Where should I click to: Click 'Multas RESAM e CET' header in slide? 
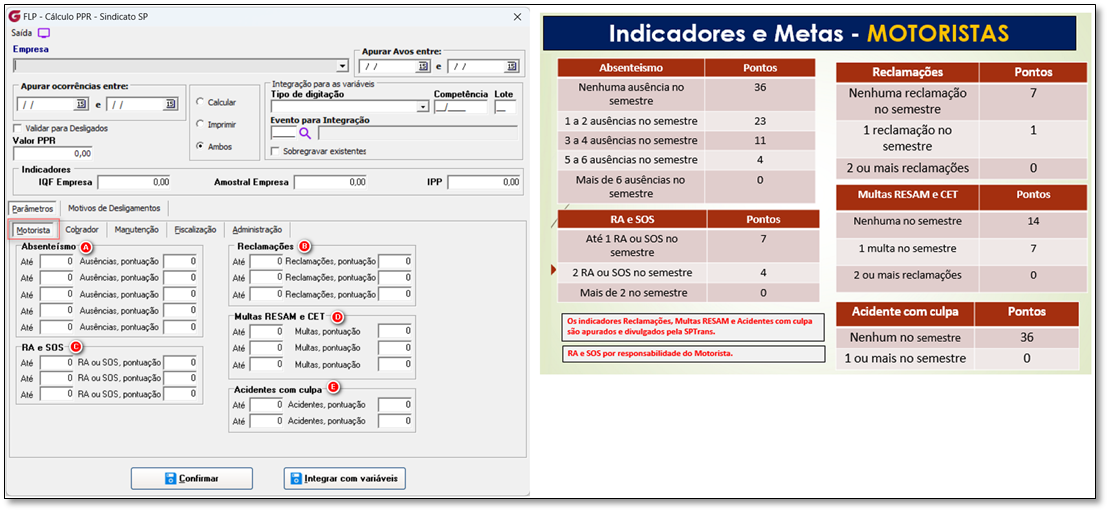tap(907, 194)
